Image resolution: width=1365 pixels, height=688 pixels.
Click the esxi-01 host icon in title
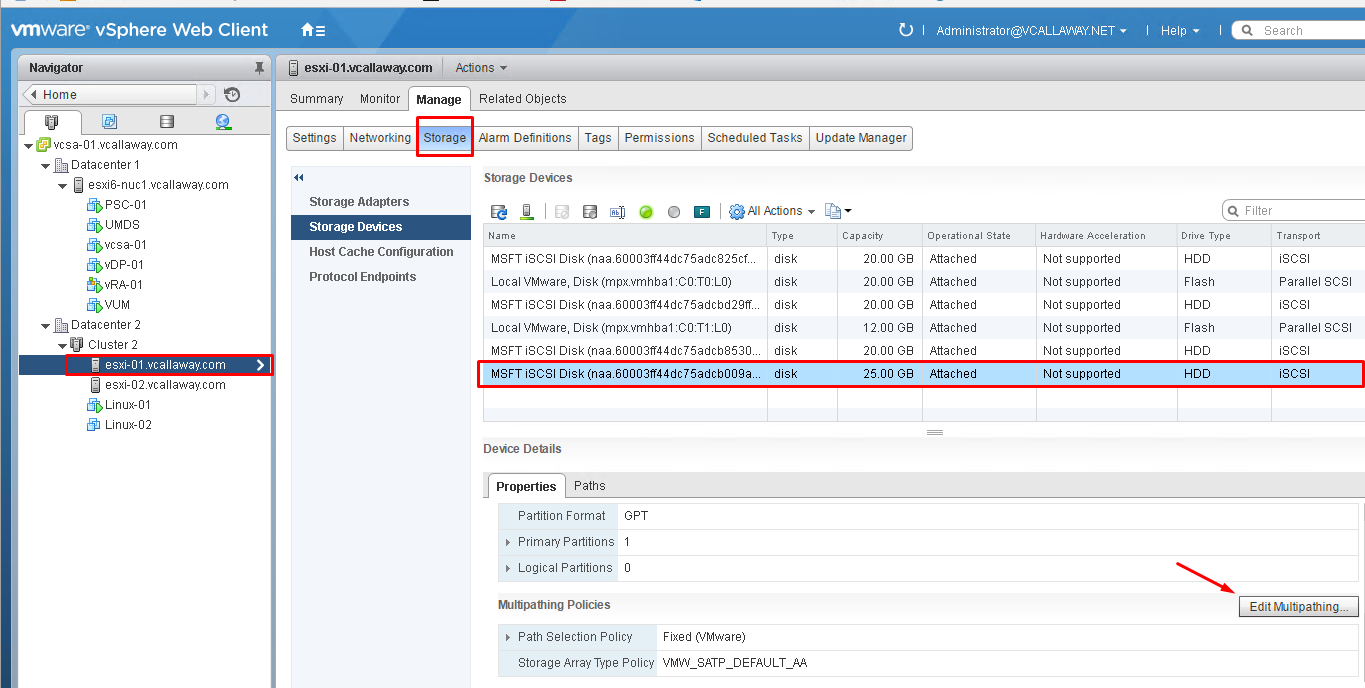coord(294,68)
